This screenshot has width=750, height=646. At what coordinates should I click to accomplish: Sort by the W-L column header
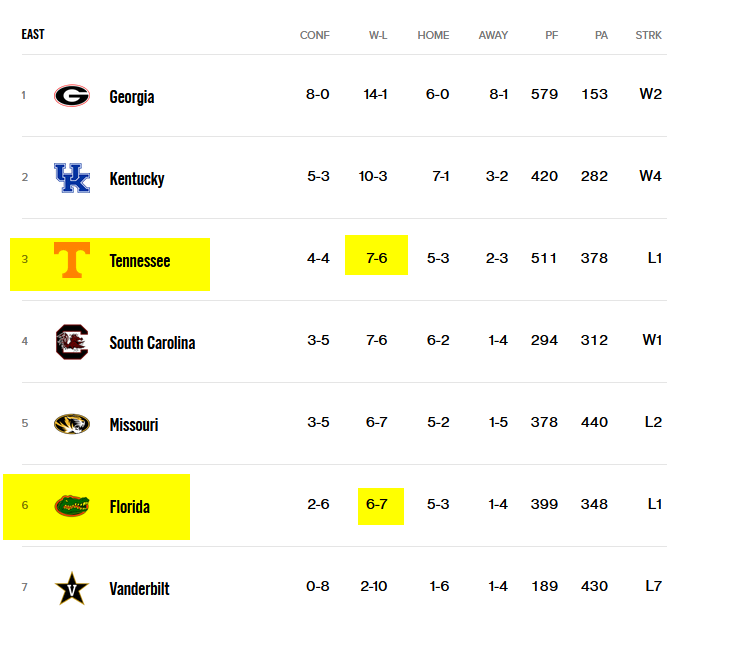378,36
